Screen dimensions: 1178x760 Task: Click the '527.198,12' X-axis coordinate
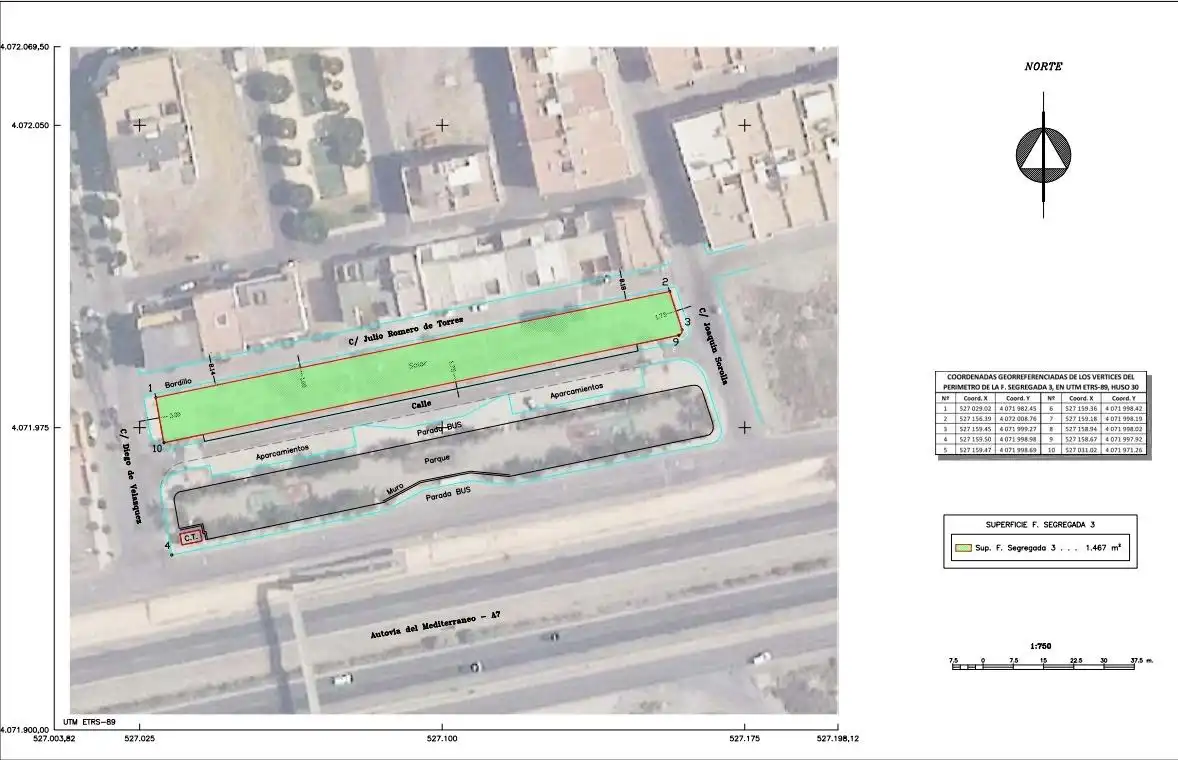[x=838, y=738]
